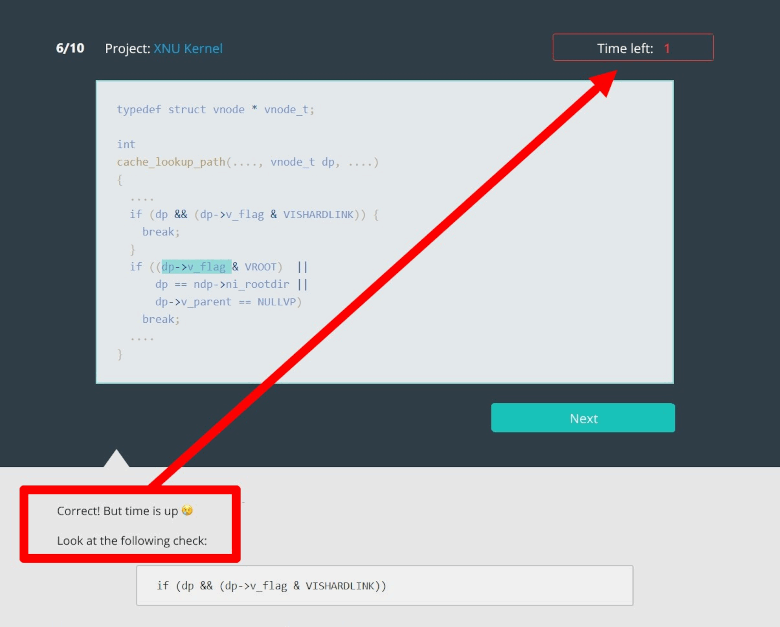Click the first break; statement
Viewport: 780px width, 627px height.
tap(160, 232)
